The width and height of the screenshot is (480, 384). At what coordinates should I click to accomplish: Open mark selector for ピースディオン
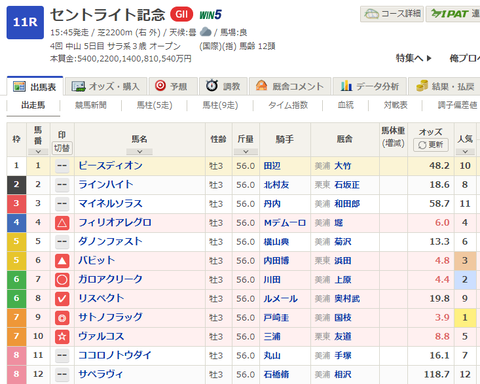[62, 166]
